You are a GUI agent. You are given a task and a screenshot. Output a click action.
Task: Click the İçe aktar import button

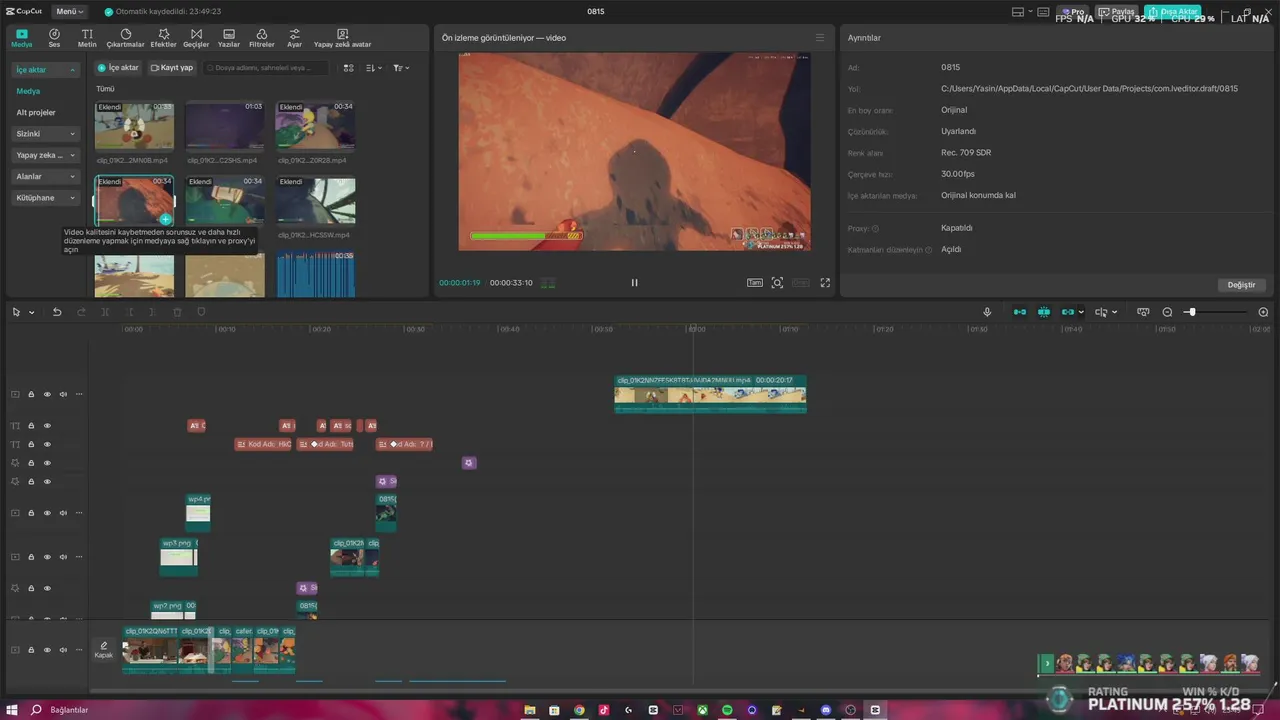[x=118, y=68]
